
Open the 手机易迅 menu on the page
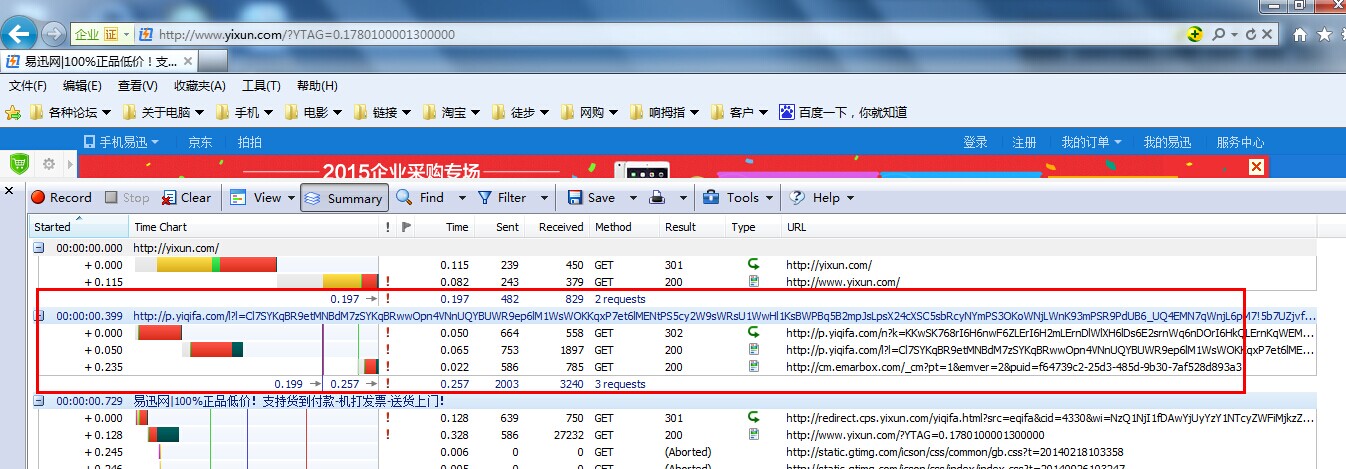pyautogui.click(x=120, y=142)
